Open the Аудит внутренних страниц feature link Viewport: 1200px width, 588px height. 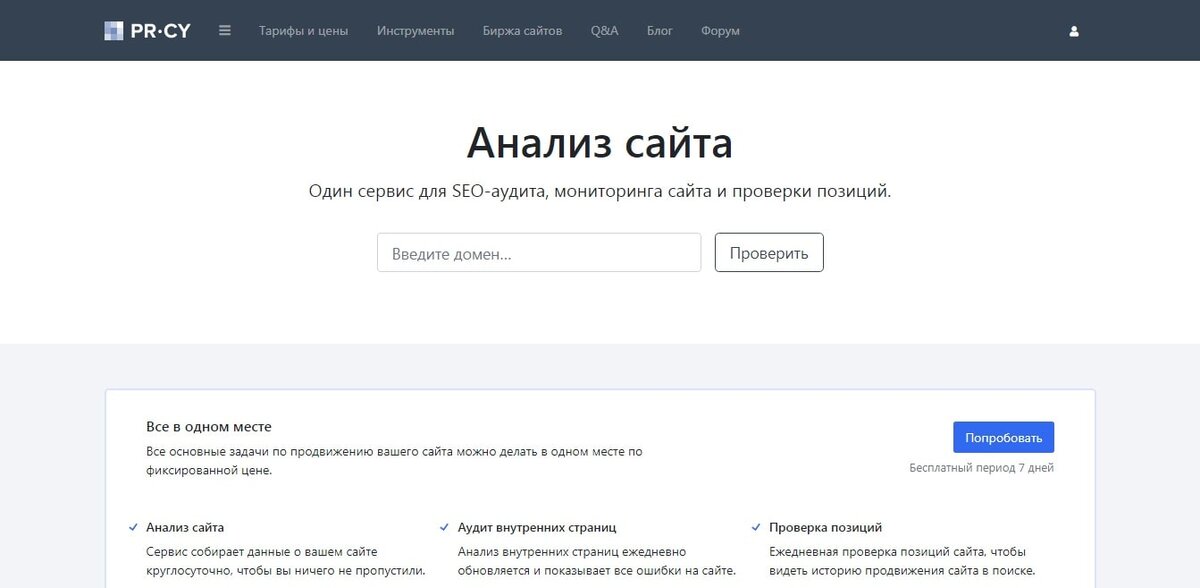[x=536, y=527]
